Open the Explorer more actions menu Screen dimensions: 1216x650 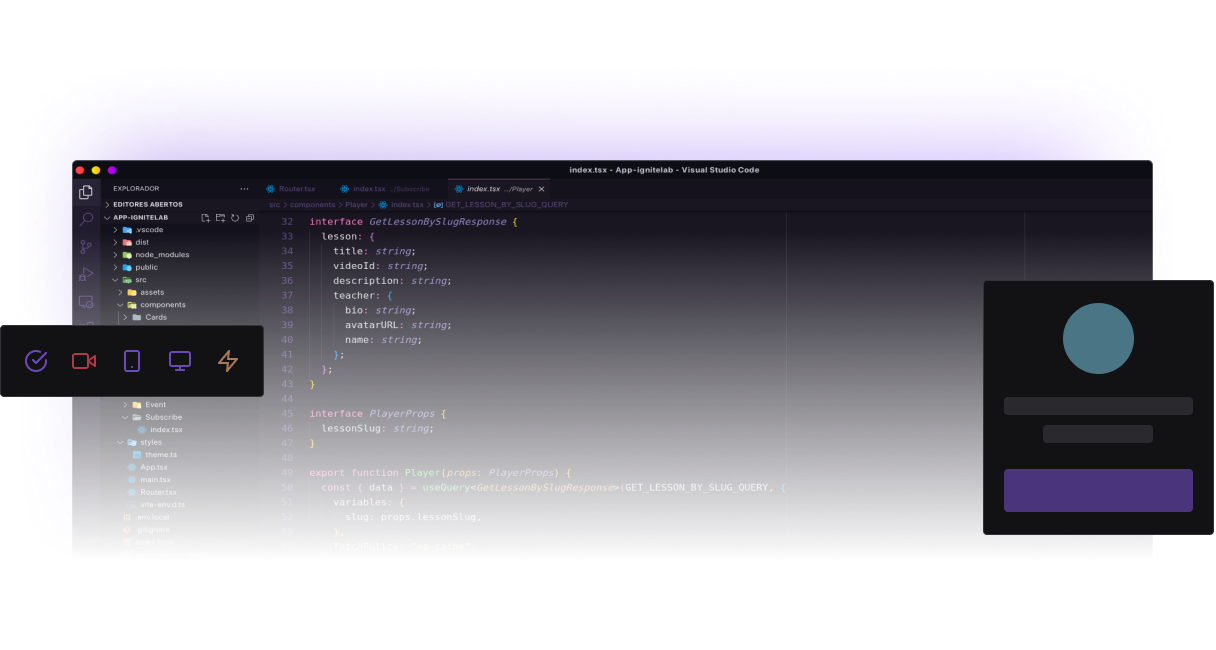[244, 189]
